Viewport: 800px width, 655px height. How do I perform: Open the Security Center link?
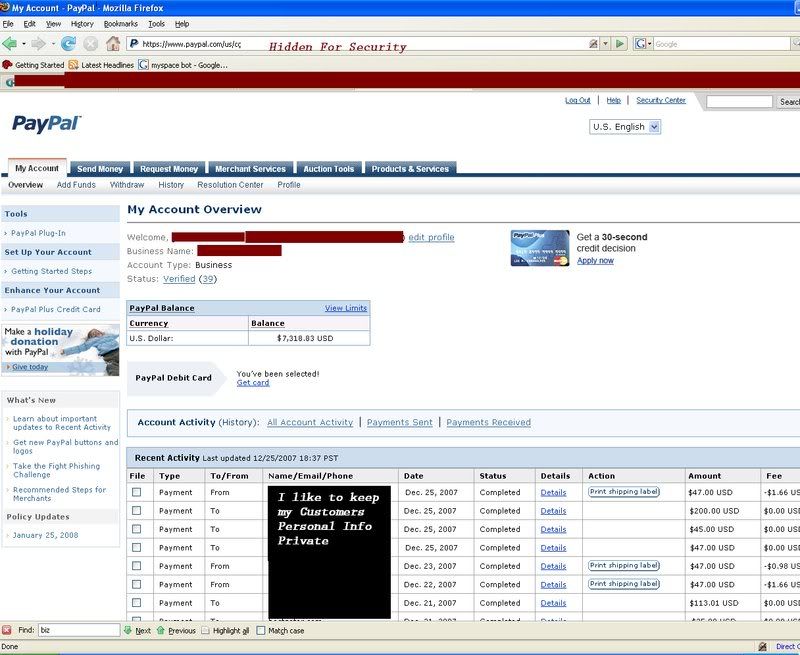(661, 100)
